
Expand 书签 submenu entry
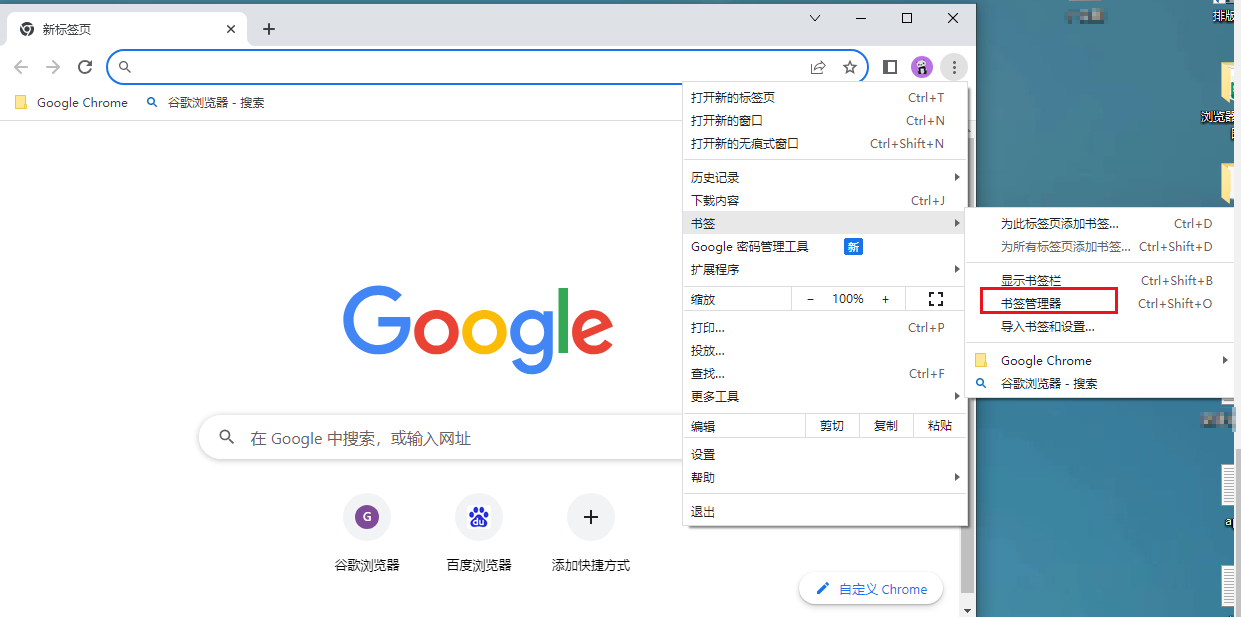(x=825, y=223)
